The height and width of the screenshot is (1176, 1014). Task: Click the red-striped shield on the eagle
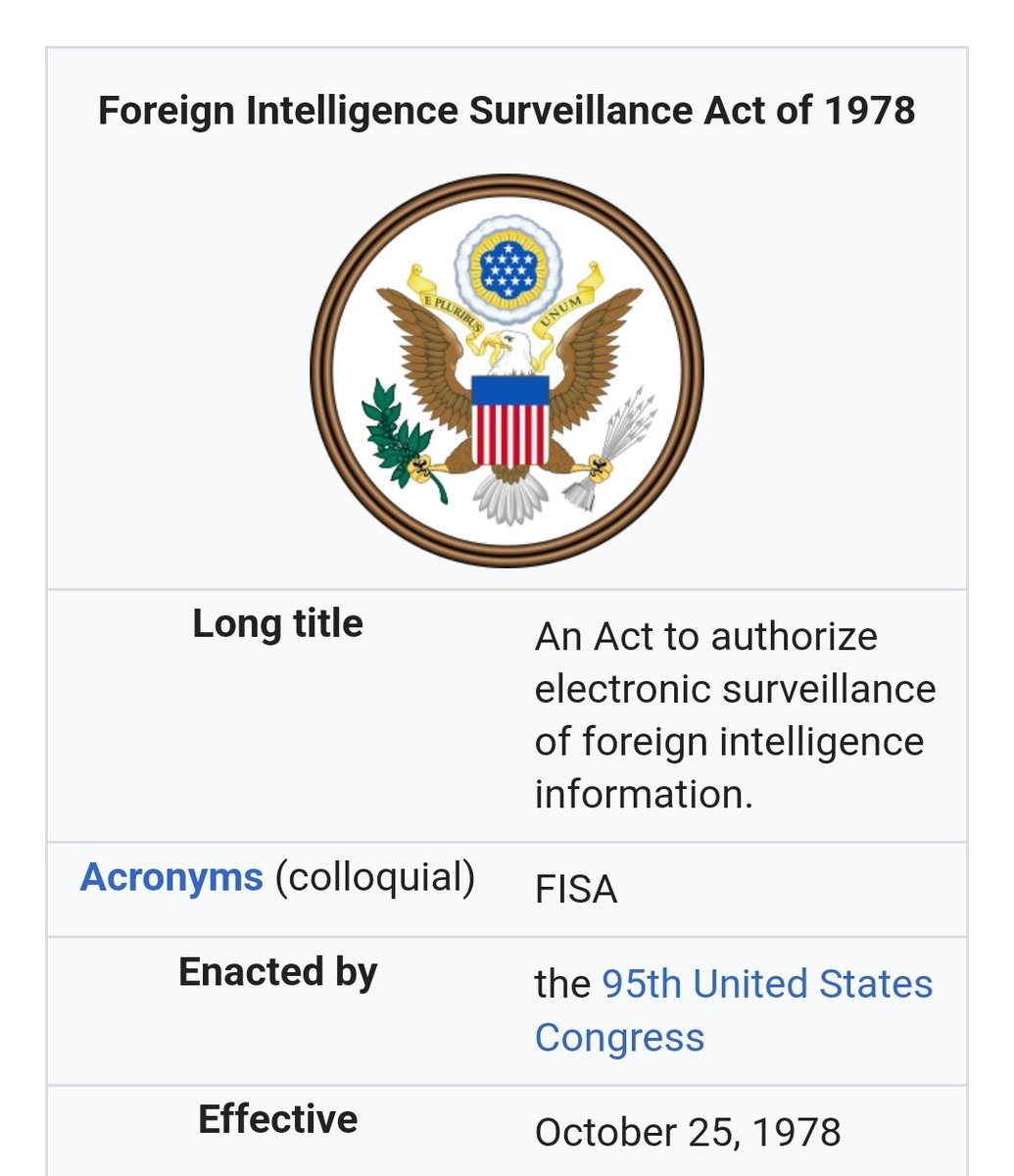509,421
